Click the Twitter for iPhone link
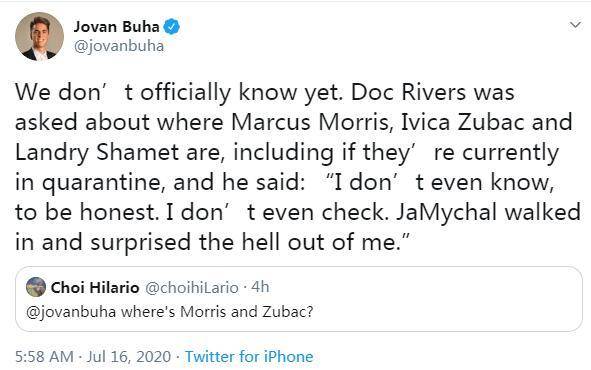Viewport: 591px width, 370px height. 249,356
